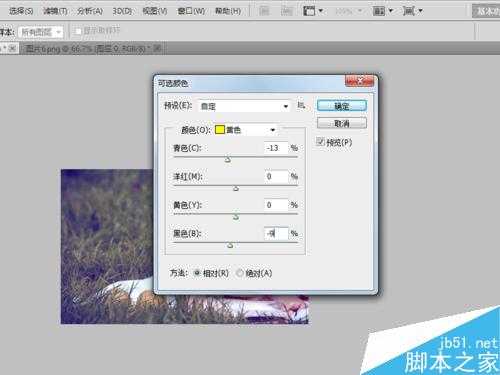The image size is (500, 375).
Task: Click the View Extras icon
Action: click(313, 11)
